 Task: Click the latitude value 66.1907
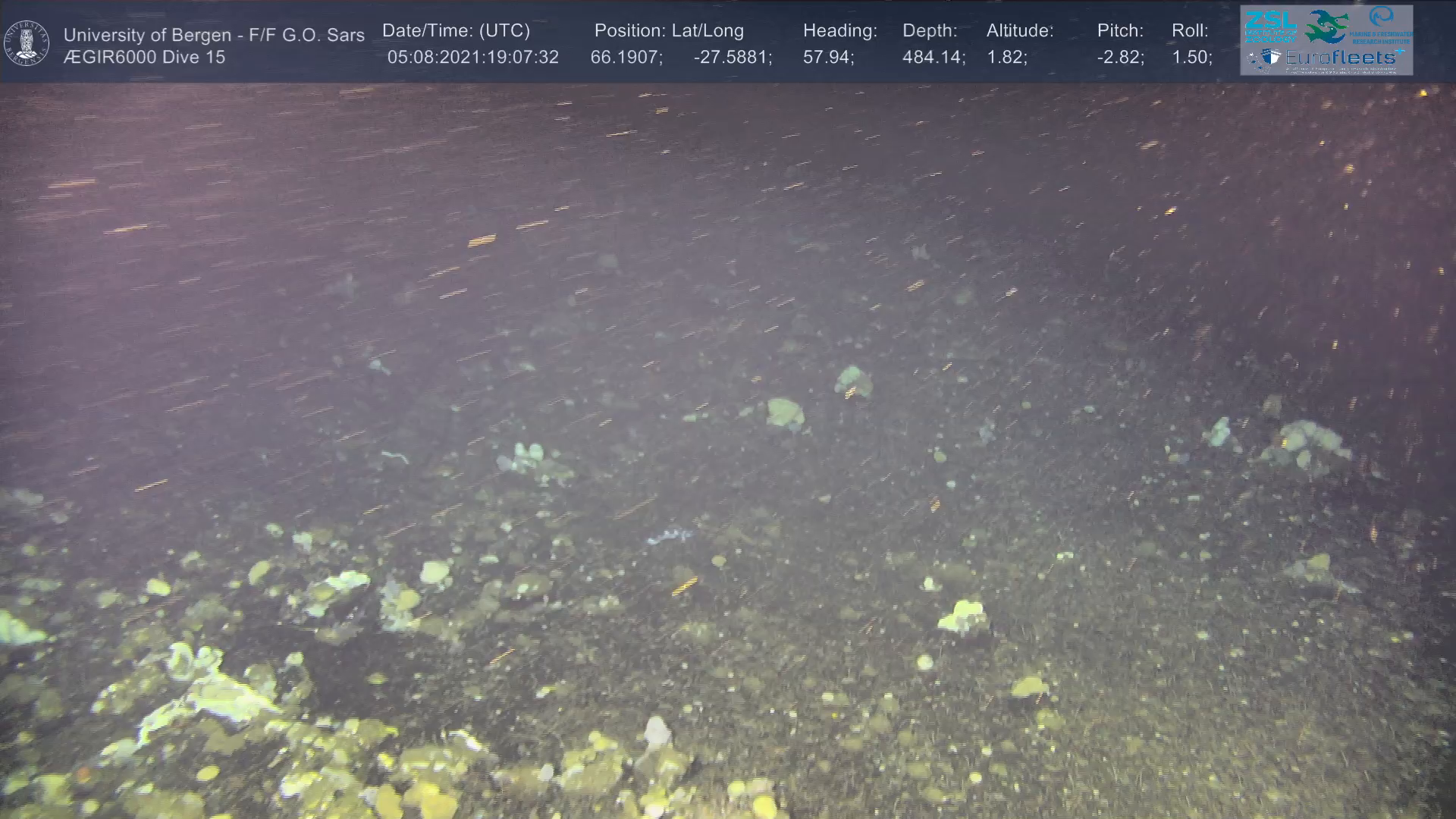pos(626,57)
